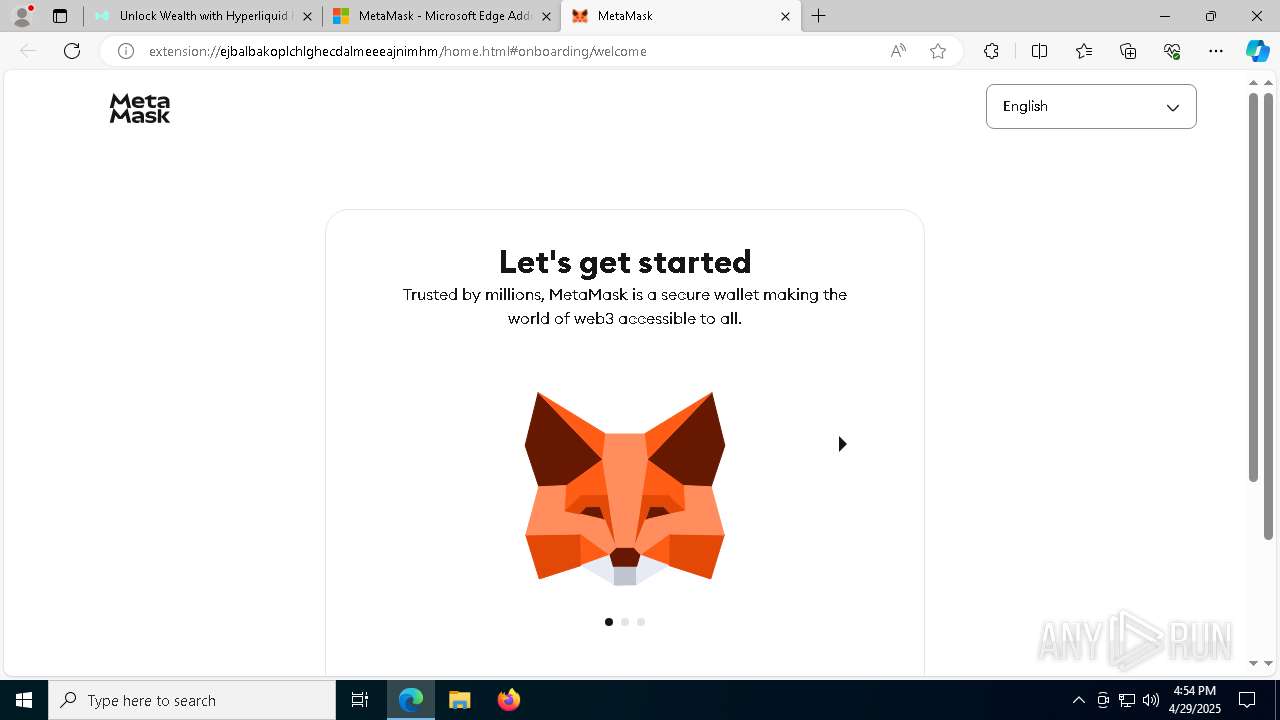Select the second carousel dot

[x=625, y=622]
